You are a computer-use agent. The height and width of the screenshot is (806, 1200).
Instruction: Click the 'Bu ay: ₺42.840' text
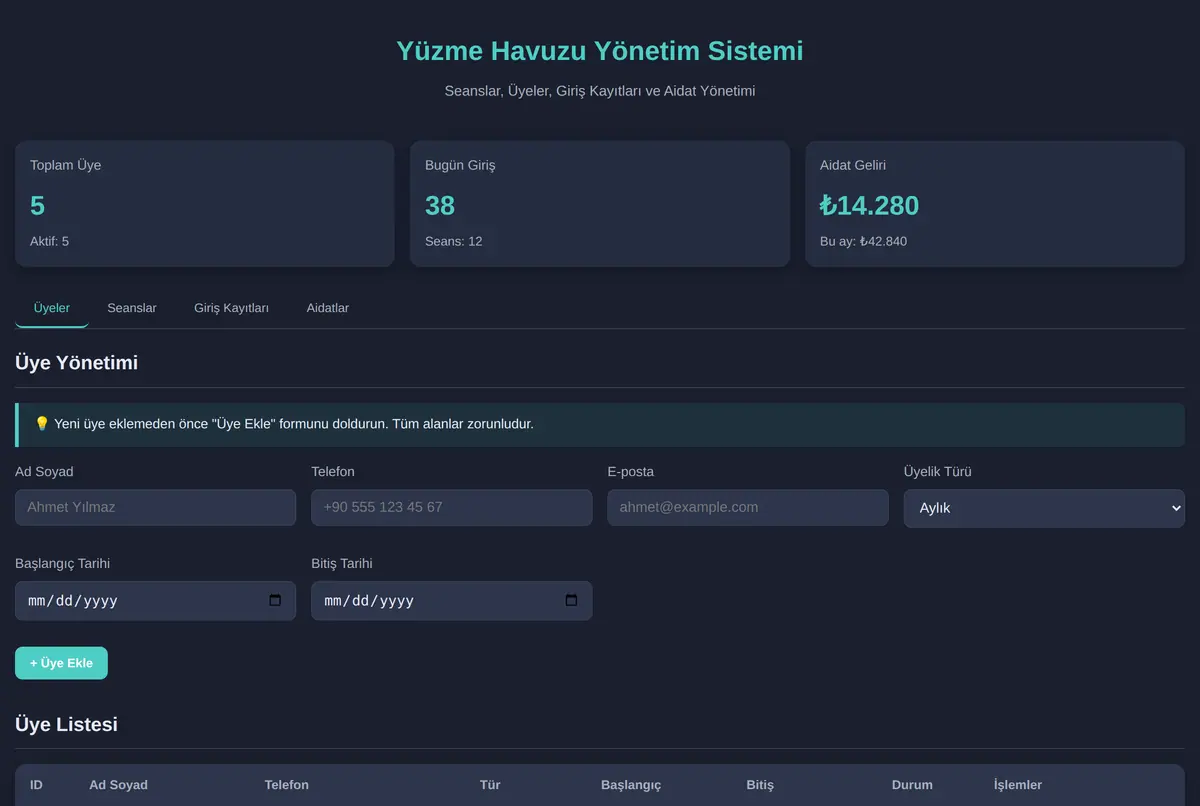pos(863,241)
